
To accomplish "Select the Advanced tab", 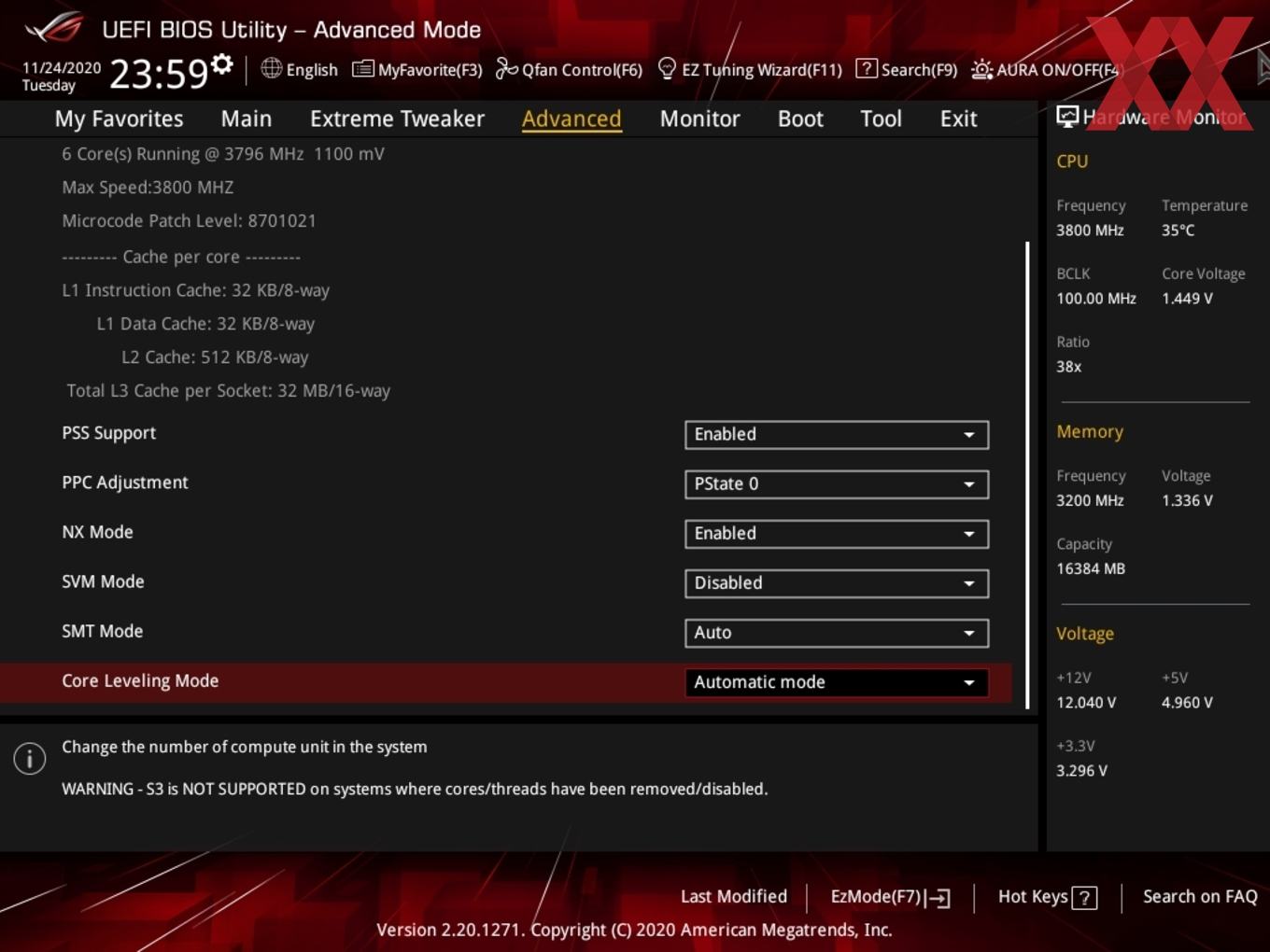I will (571, 119).
